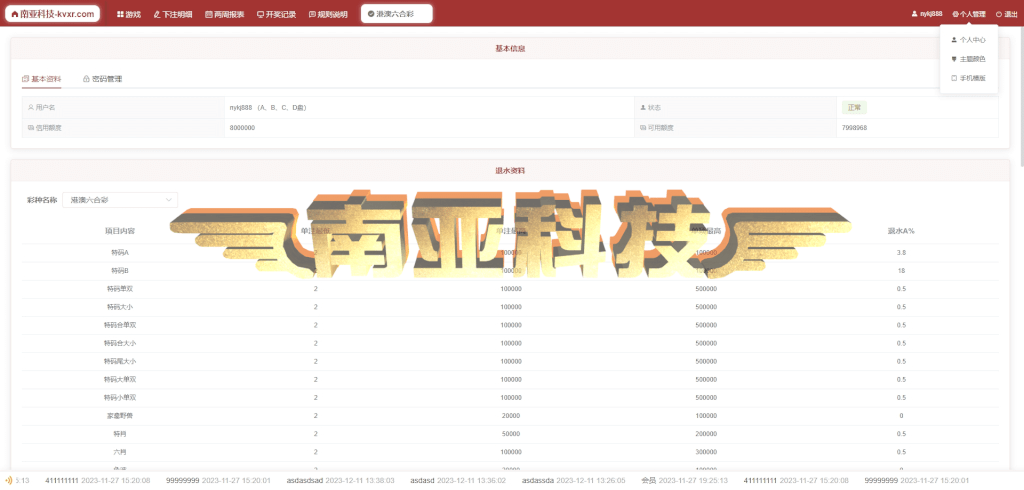
Task: Choose 个人中心 from the dropdown
Action: pyautogui.click(x=968, y=40)
